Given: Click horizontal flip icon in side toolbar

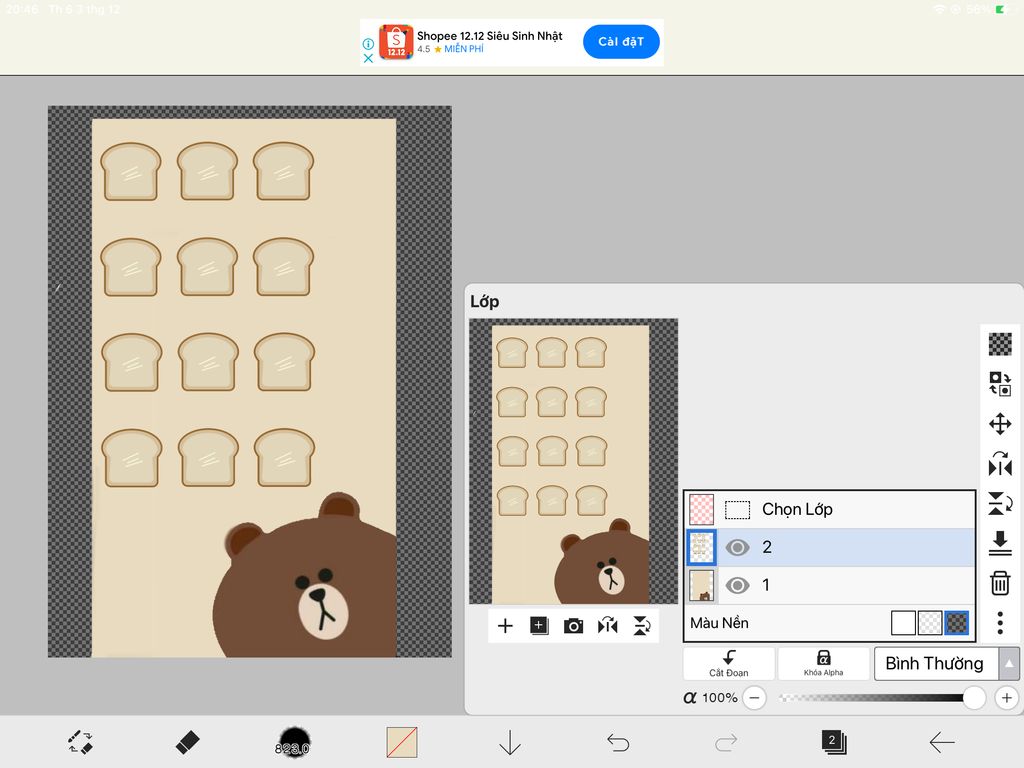Looking at the screenshot, I should click(x=1000, y=464).
